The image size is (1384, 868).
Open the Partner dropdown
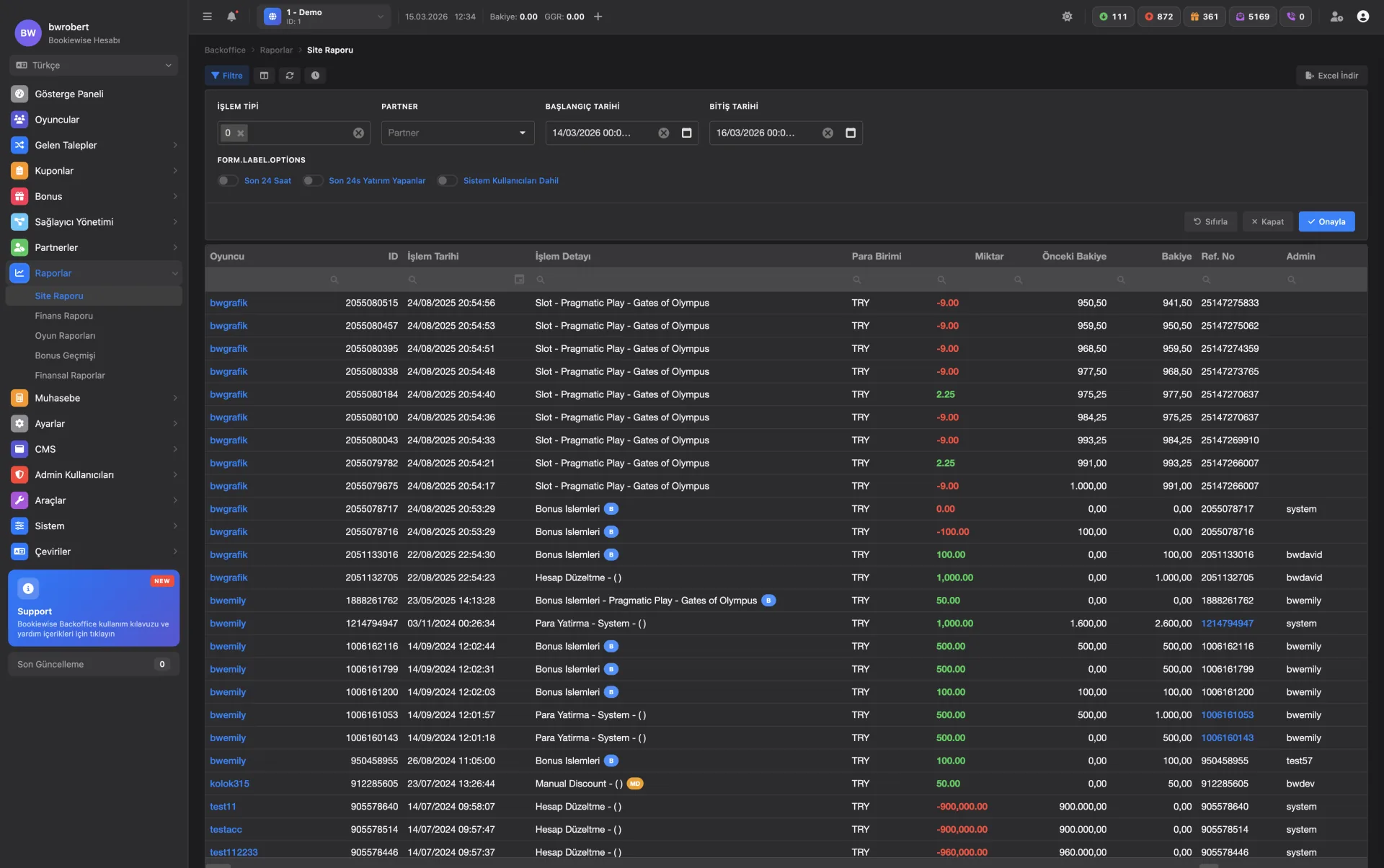(x=457, y=133)
